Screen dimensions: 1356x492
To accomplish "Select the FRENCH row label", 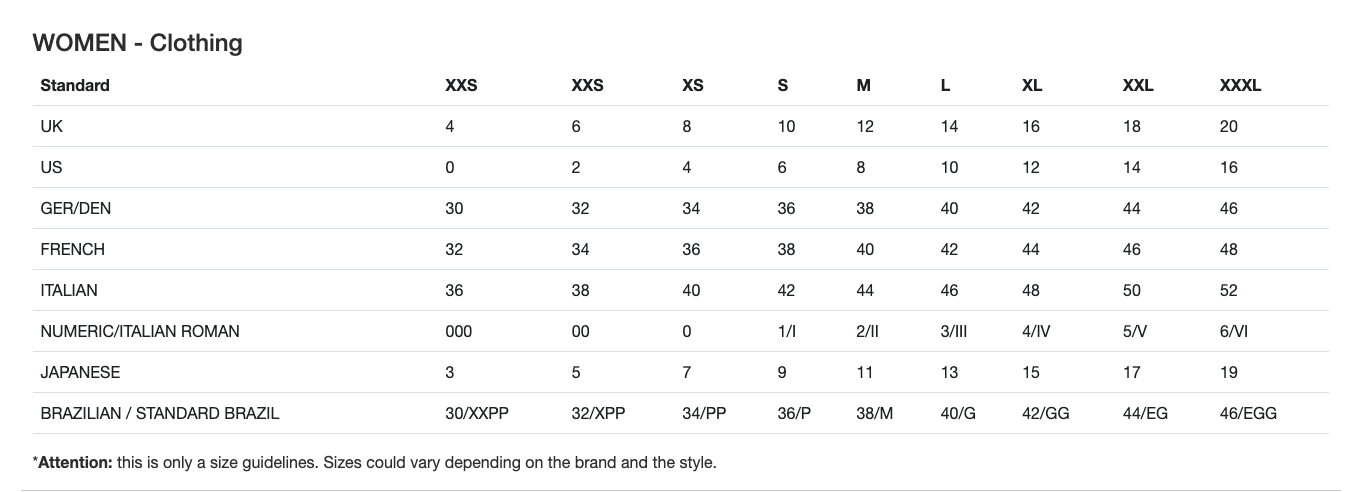I will coord(72,249).
